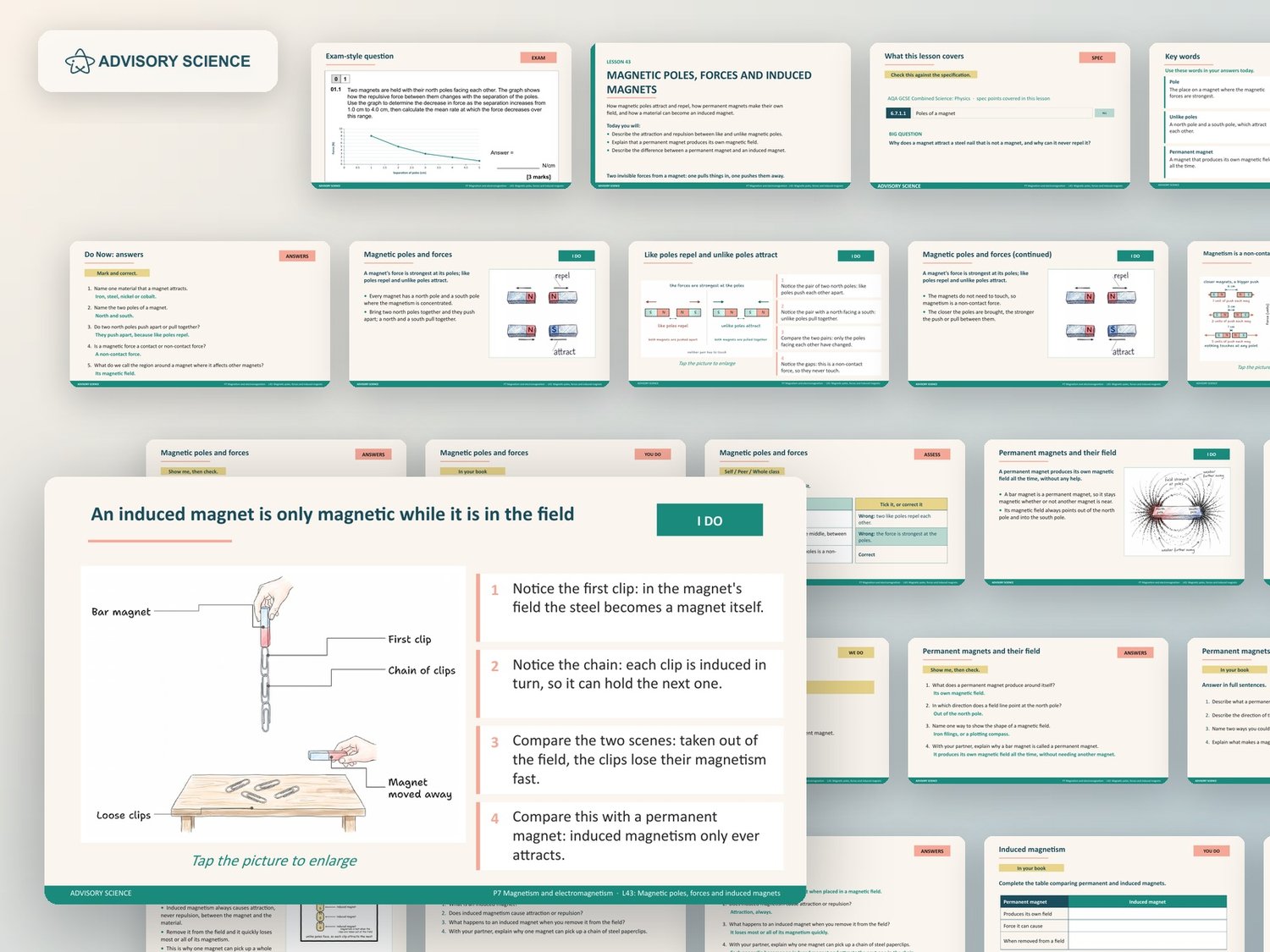Select step 1 'Notice the first clip'

pos(631,607)
